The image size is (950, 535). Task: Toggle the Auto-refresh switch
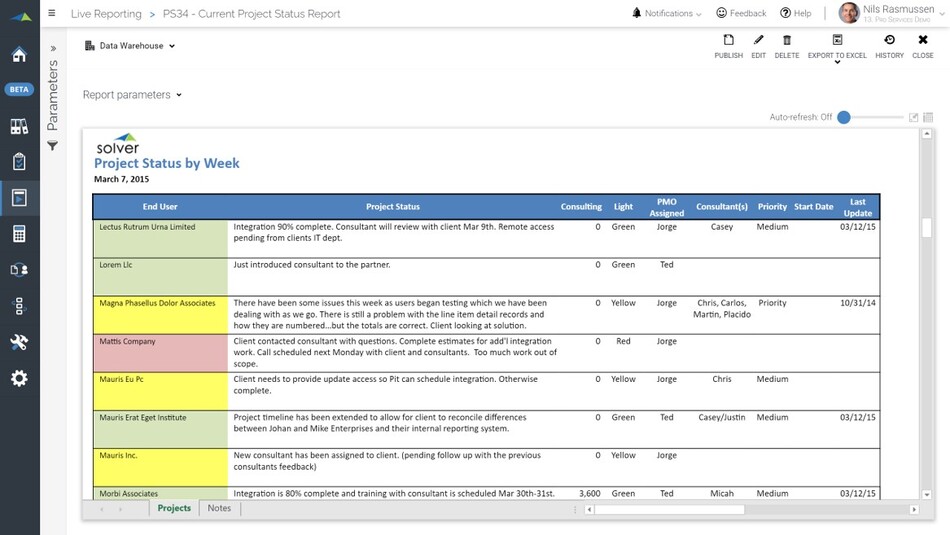(845, 117)
